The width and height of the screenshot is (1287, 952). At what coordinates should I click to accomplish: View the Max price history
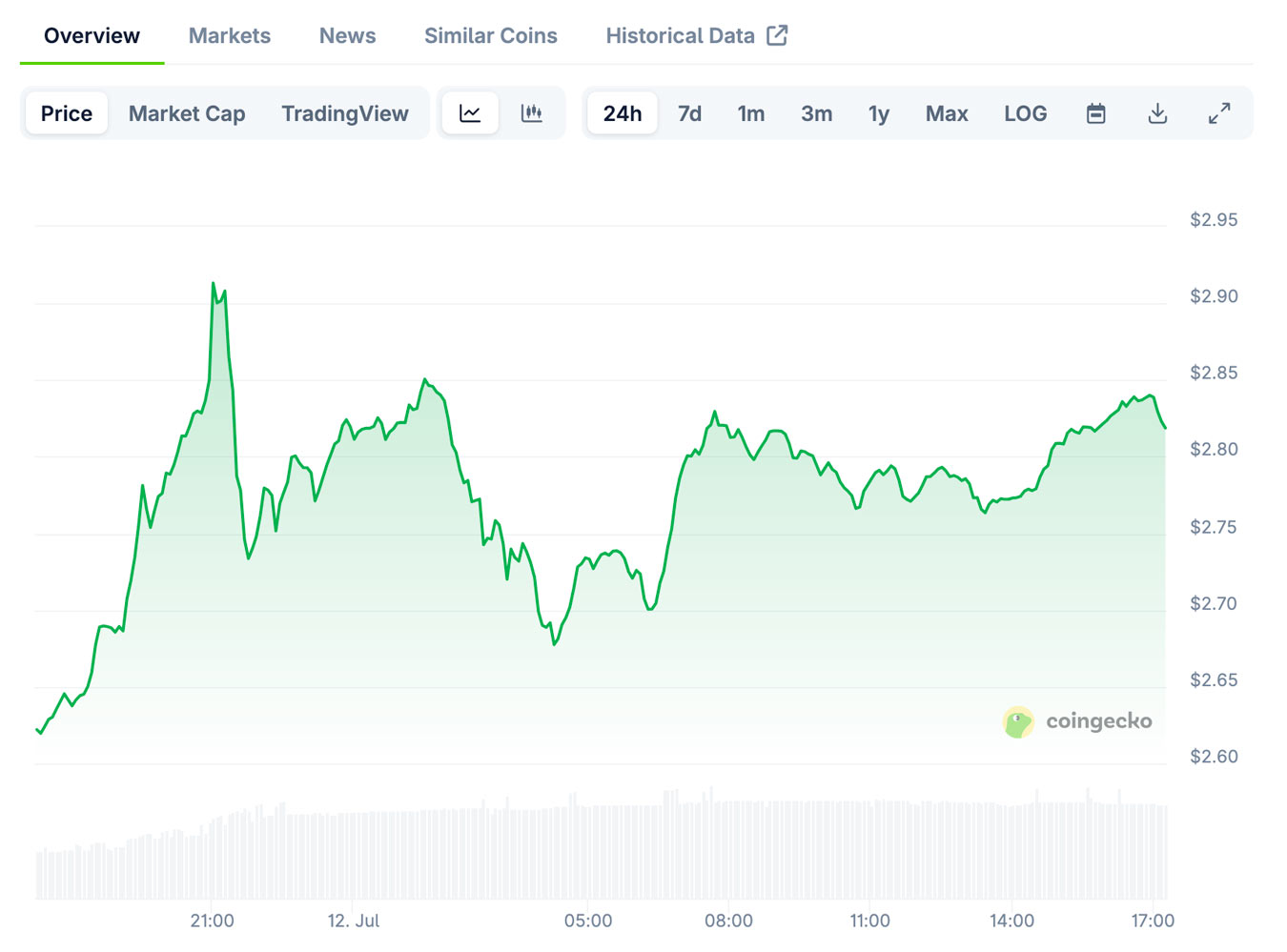[x=947, y=112]
